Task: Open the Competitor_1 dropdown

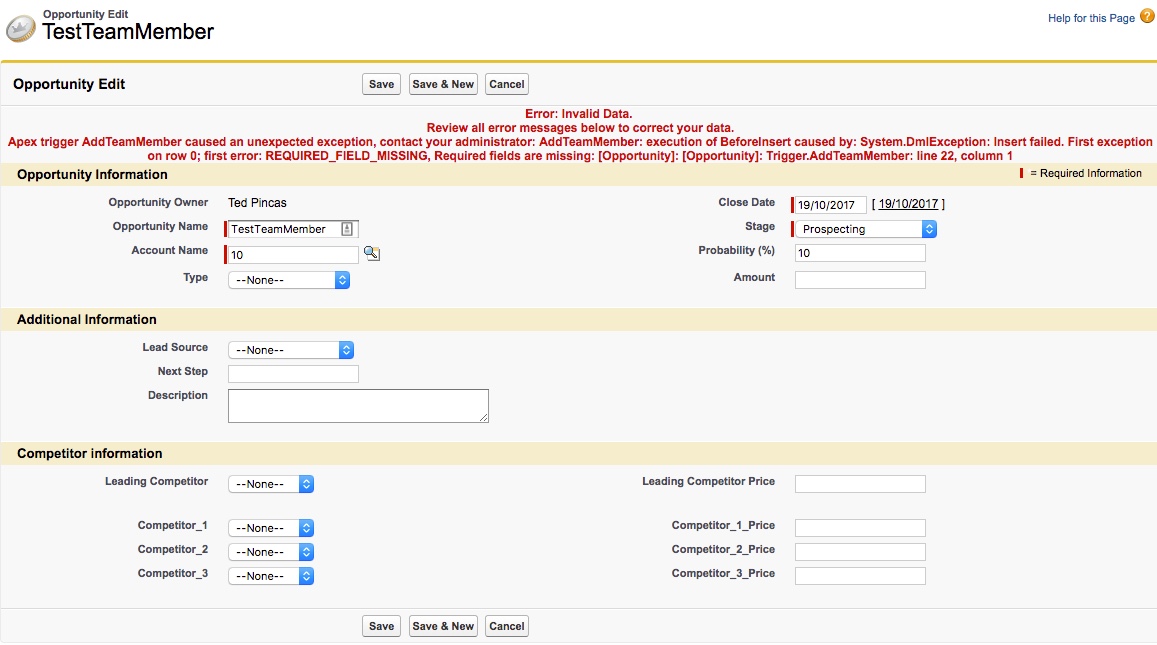Action: coord(271,528)
